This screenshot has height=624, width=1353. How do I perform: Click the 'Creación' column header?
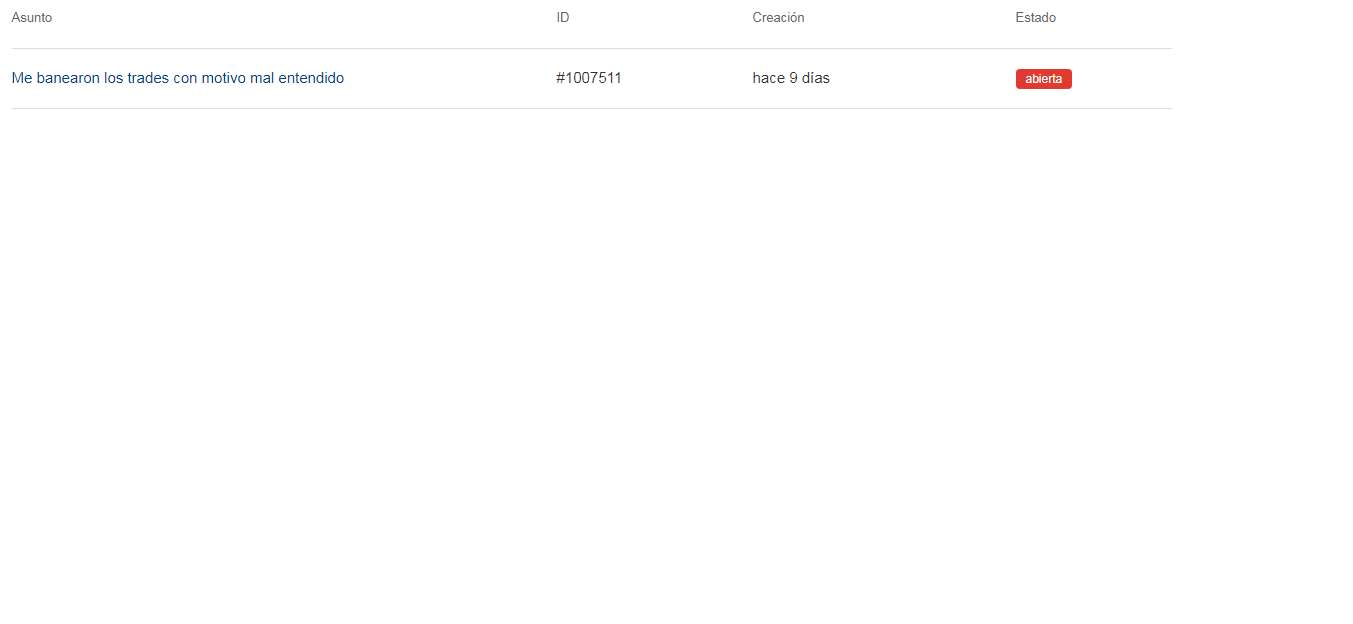(x=778, y=18)
